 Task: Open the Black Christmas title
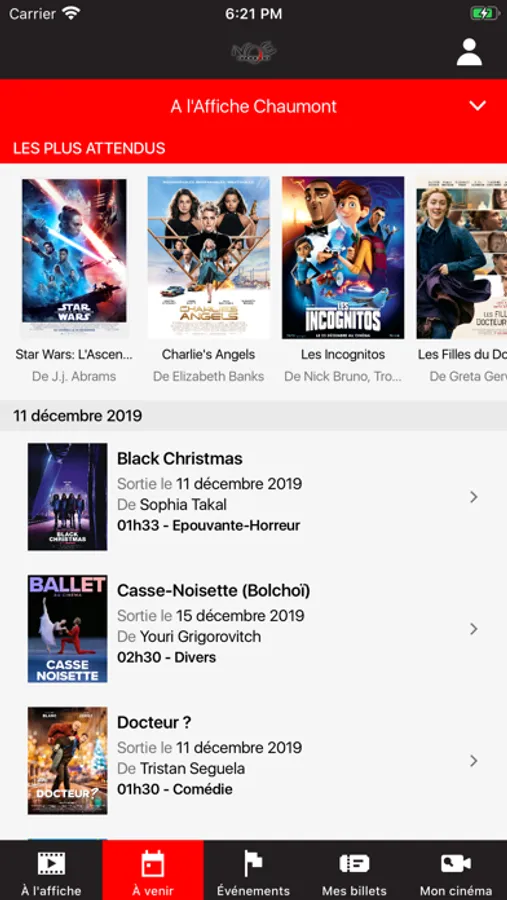click(180, 459)
